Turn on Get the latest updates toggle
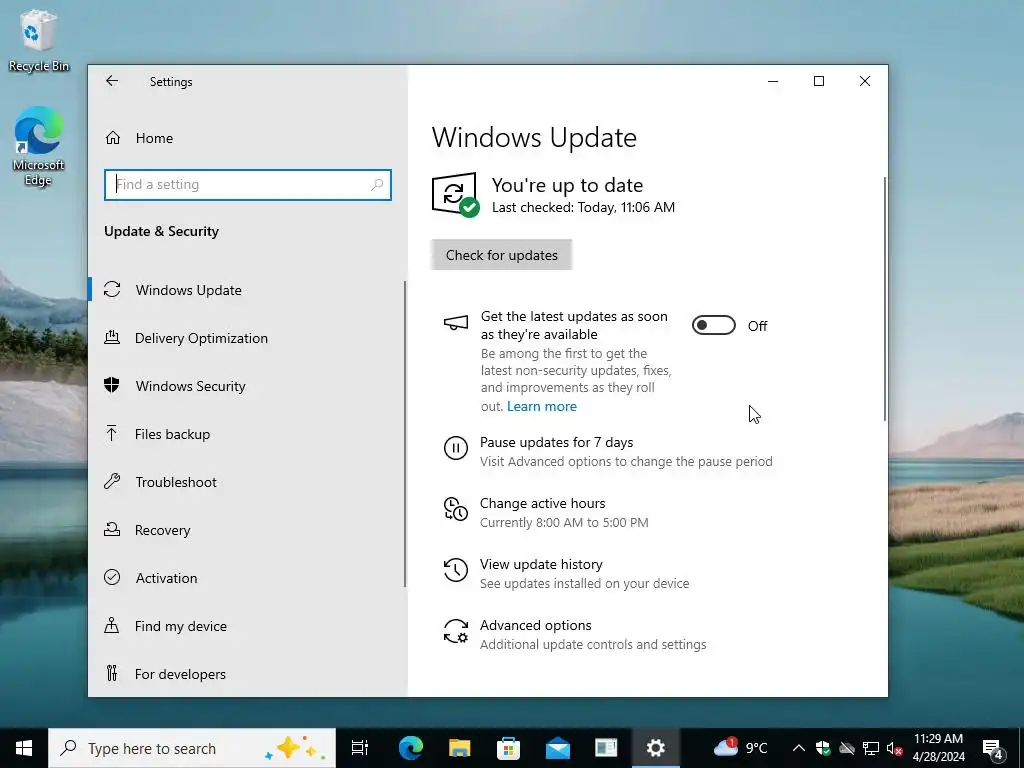This screenshot has width=1024, height=768. click(x=714, y=325)
